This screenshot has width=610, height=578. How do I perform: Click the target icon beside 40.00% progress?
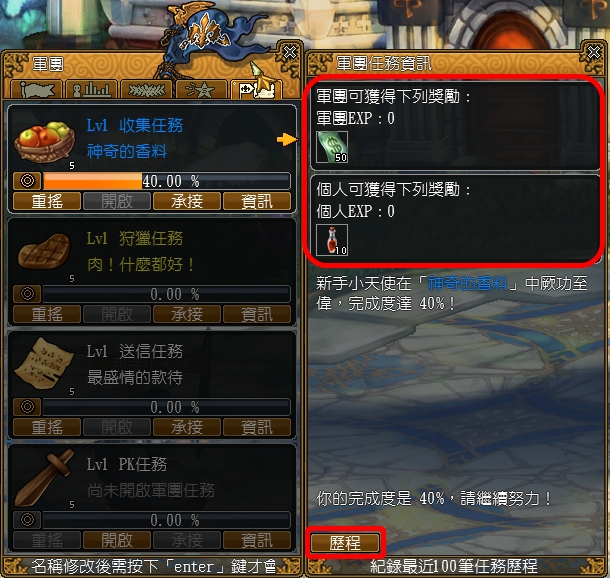coord(27,181)
